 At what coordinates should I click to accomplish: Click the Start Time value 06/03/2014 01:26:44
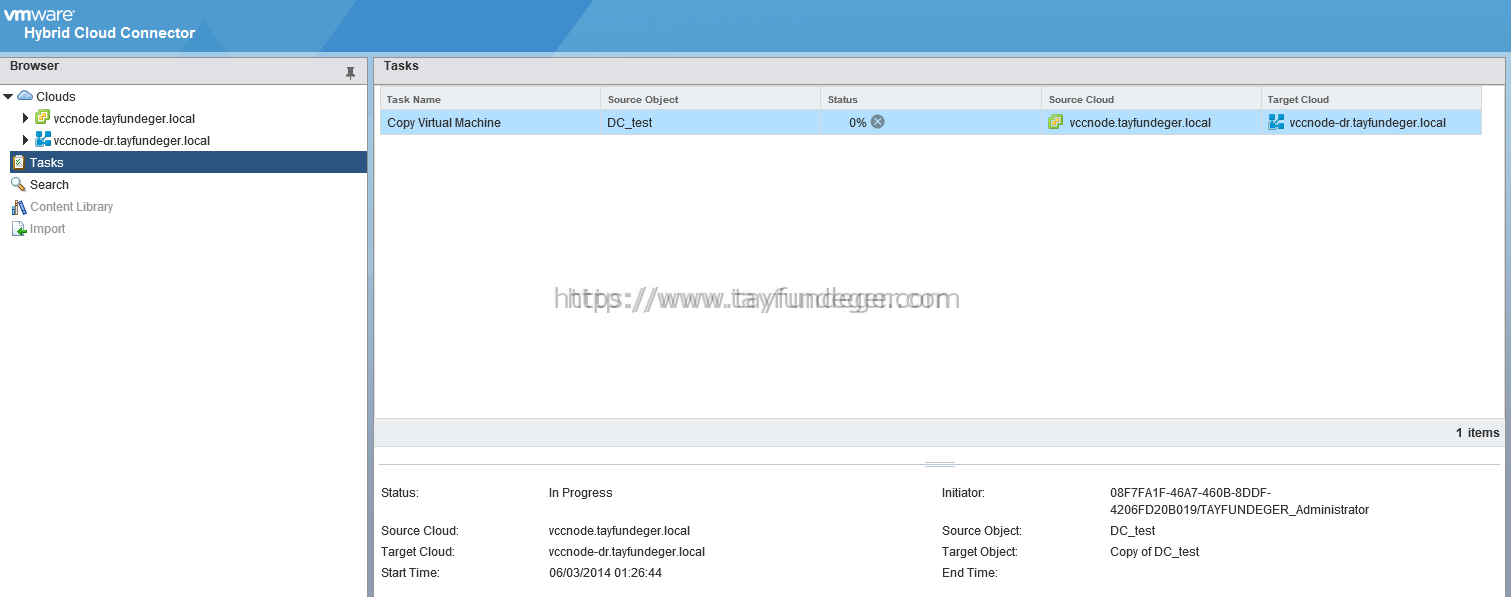tap(605, 573)
